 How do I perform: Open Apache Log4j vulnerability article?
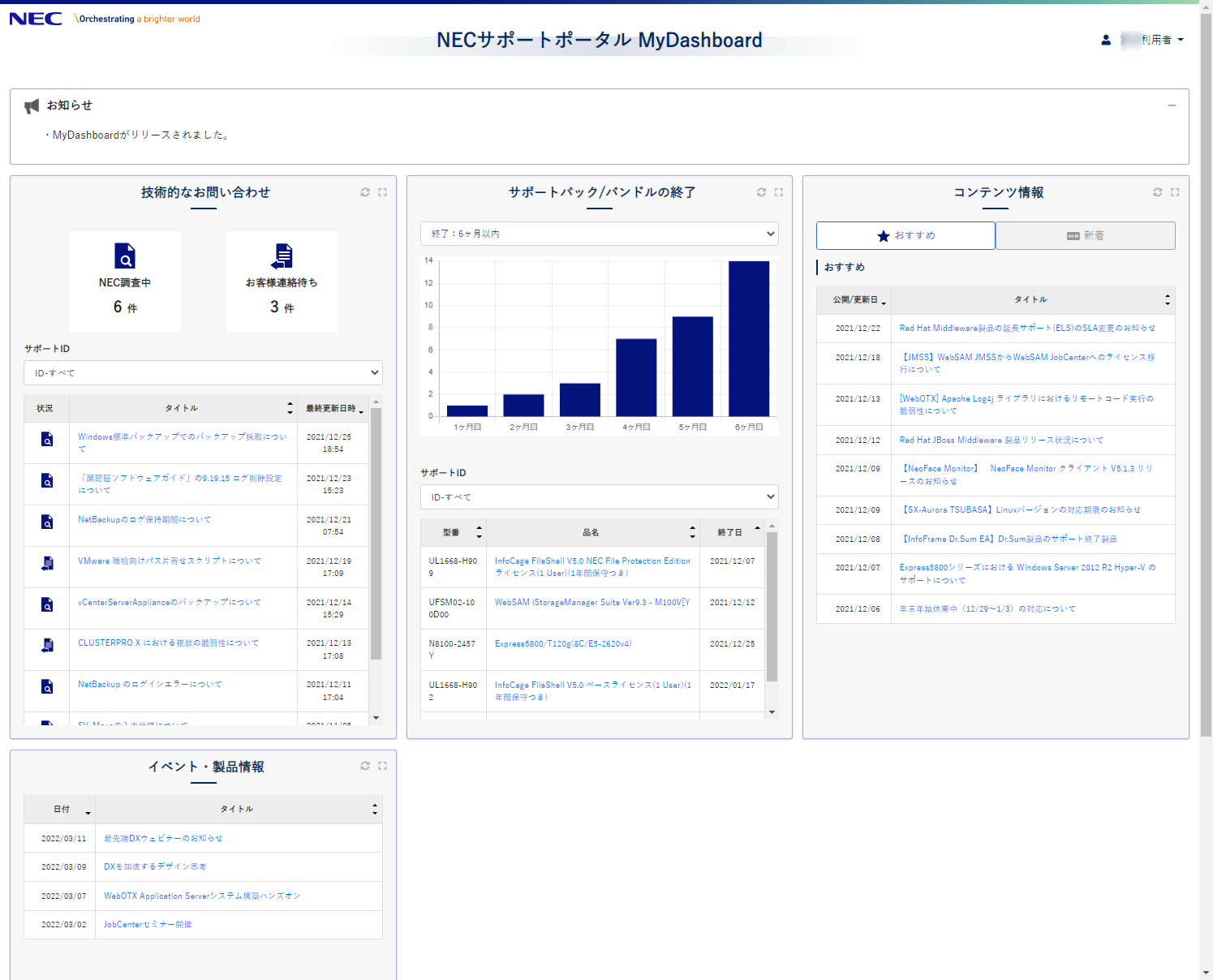pos(1026,404)
